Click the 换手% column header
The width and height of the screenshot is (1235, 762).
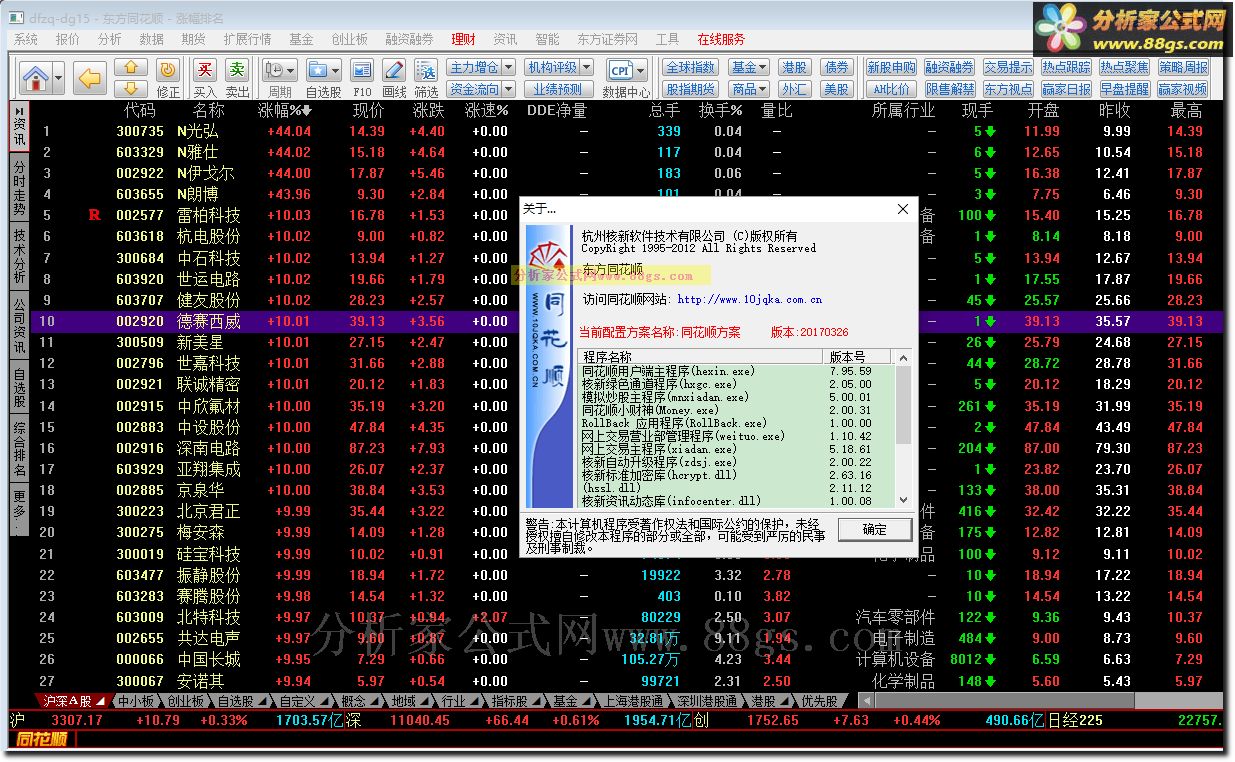tap(720, 111)
